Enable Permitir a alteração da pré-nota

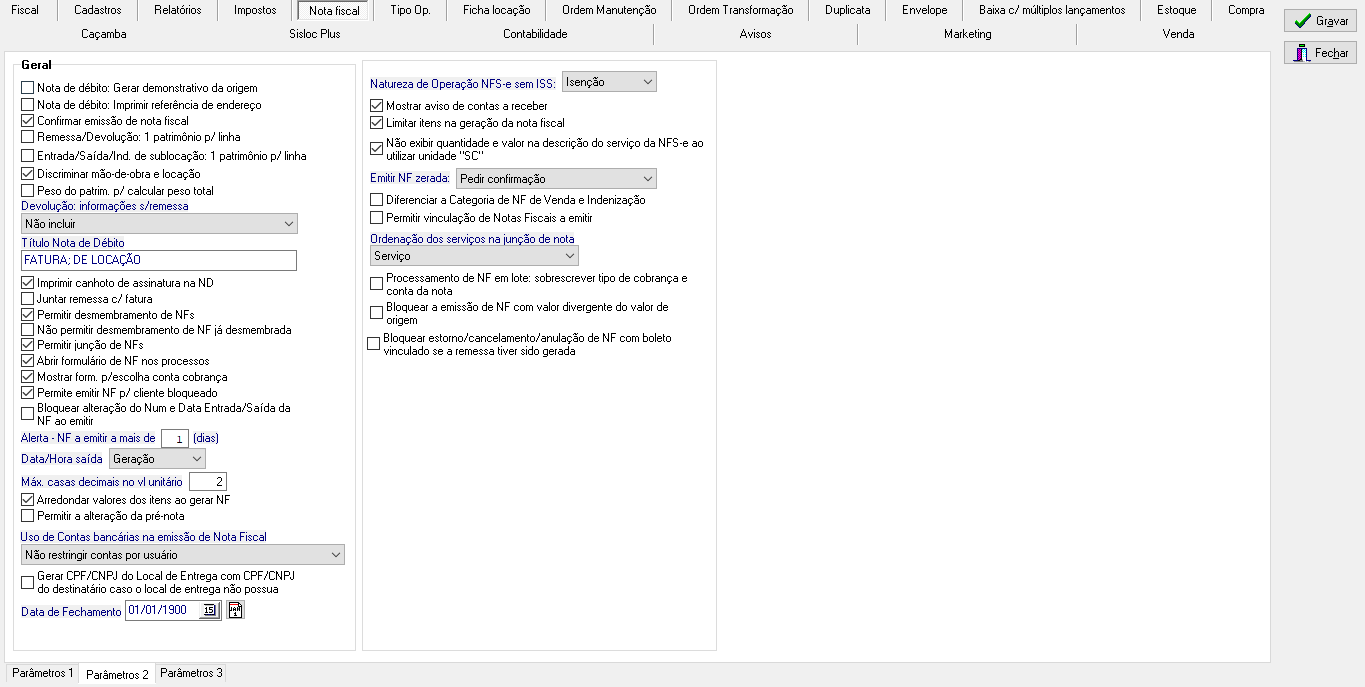28,516
